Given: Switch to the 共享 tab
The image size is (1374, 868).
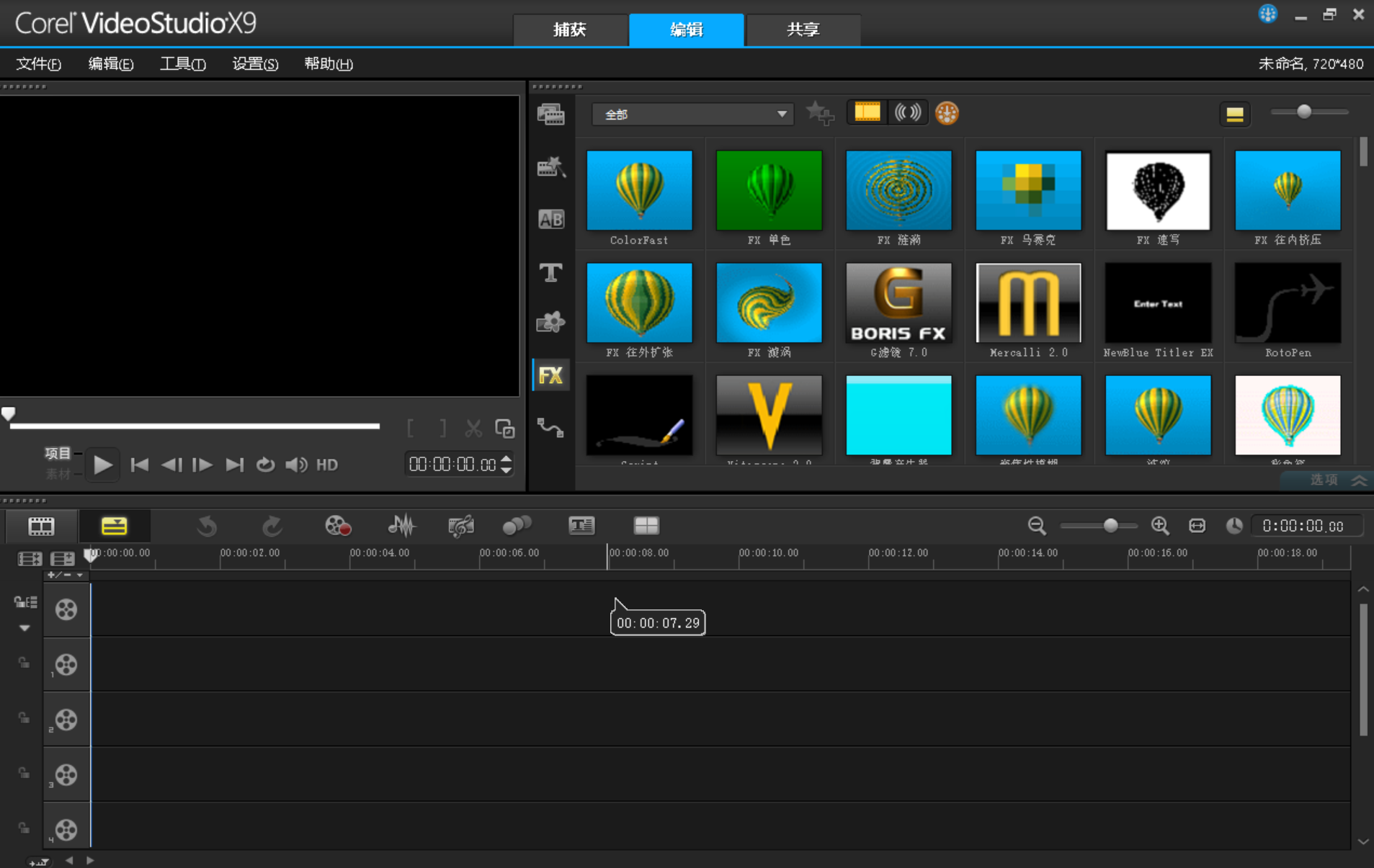Looking at the screenshot, I should pyautogui.click(x=803, y=30).
